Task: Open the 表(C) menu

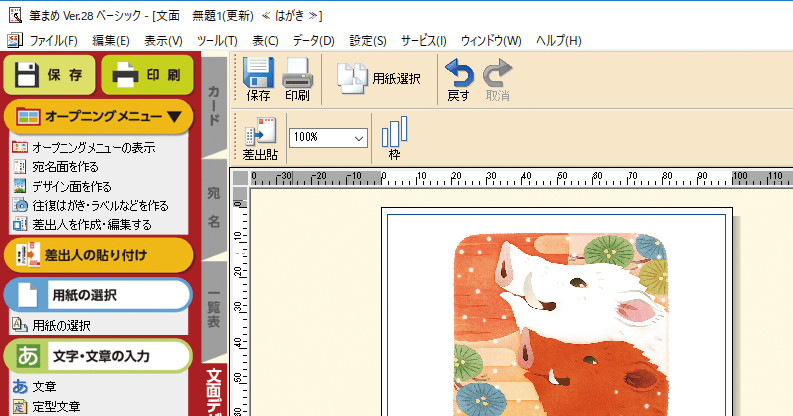Action: pos(265,40)
